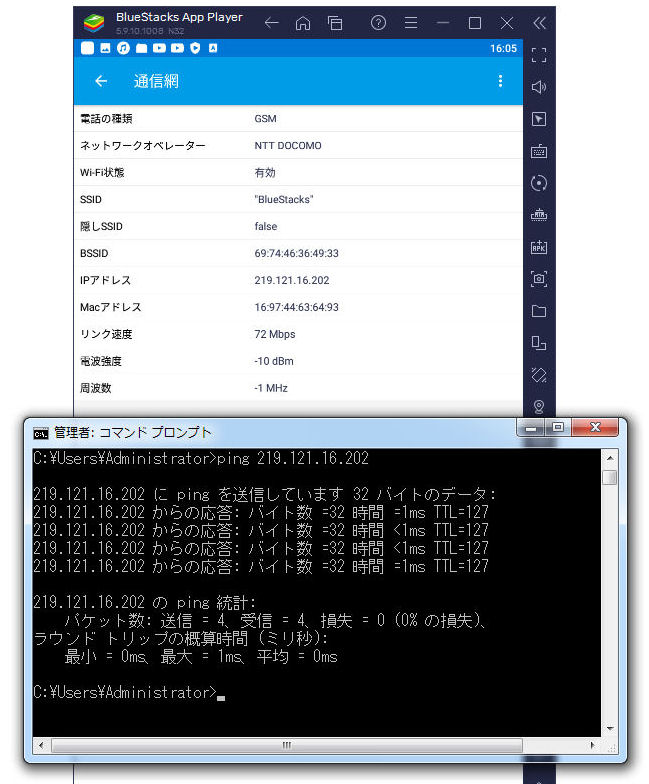Click the 16:05 clock in status bar
The width and height of the screenshot is (649, 784).
coord(503,48)
